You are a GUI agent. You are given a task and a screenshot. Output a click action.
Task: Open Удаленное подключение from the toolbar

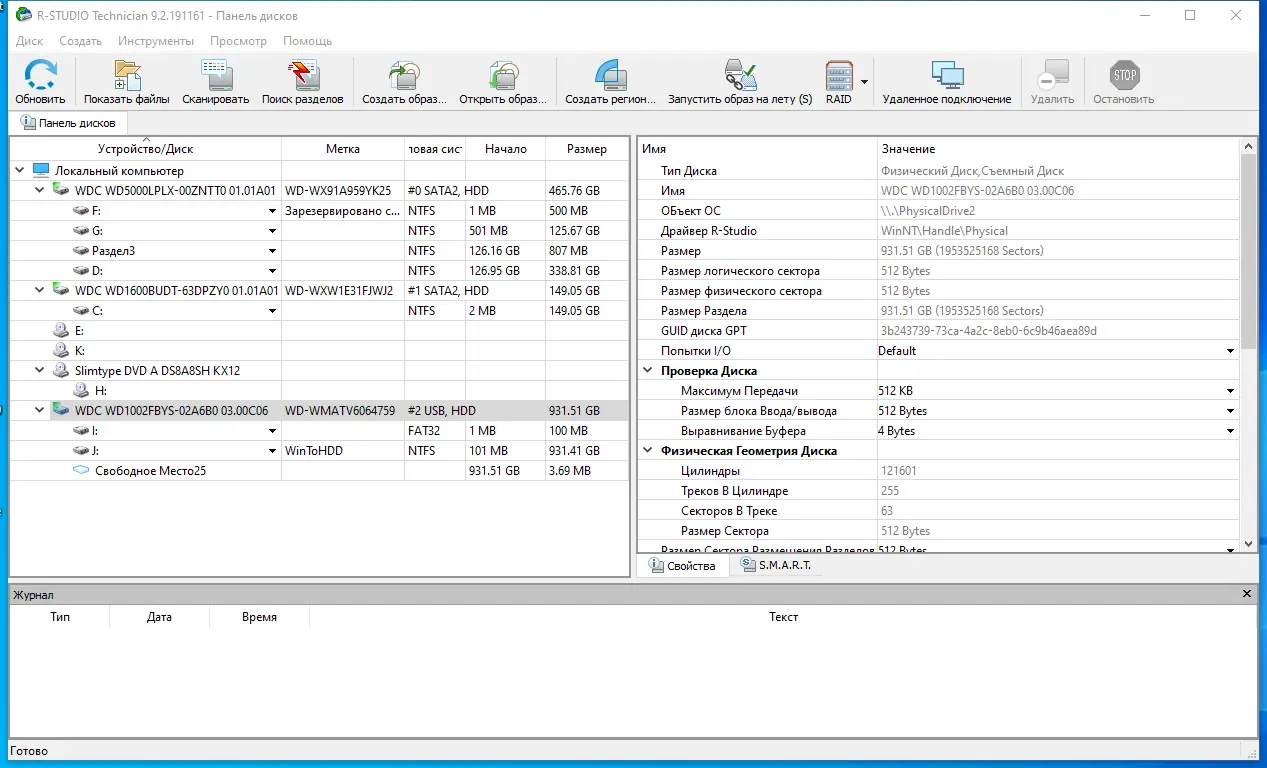click(x=946, y=80)
